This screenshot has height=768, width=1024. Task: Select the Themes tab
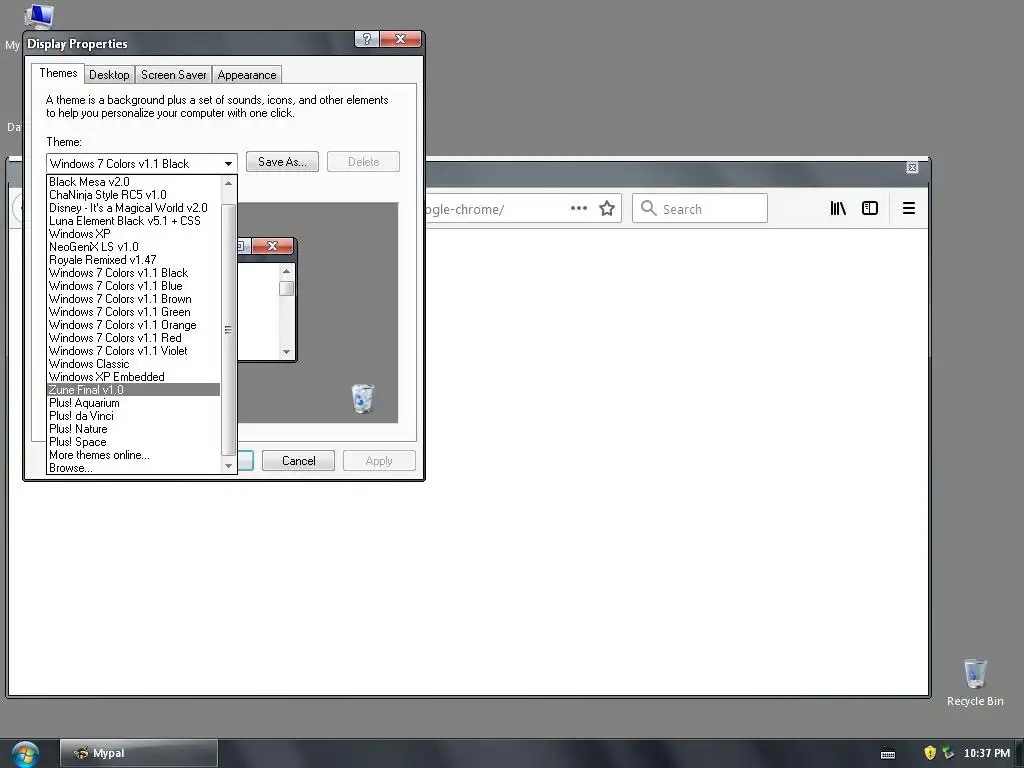tap(58, 73)
